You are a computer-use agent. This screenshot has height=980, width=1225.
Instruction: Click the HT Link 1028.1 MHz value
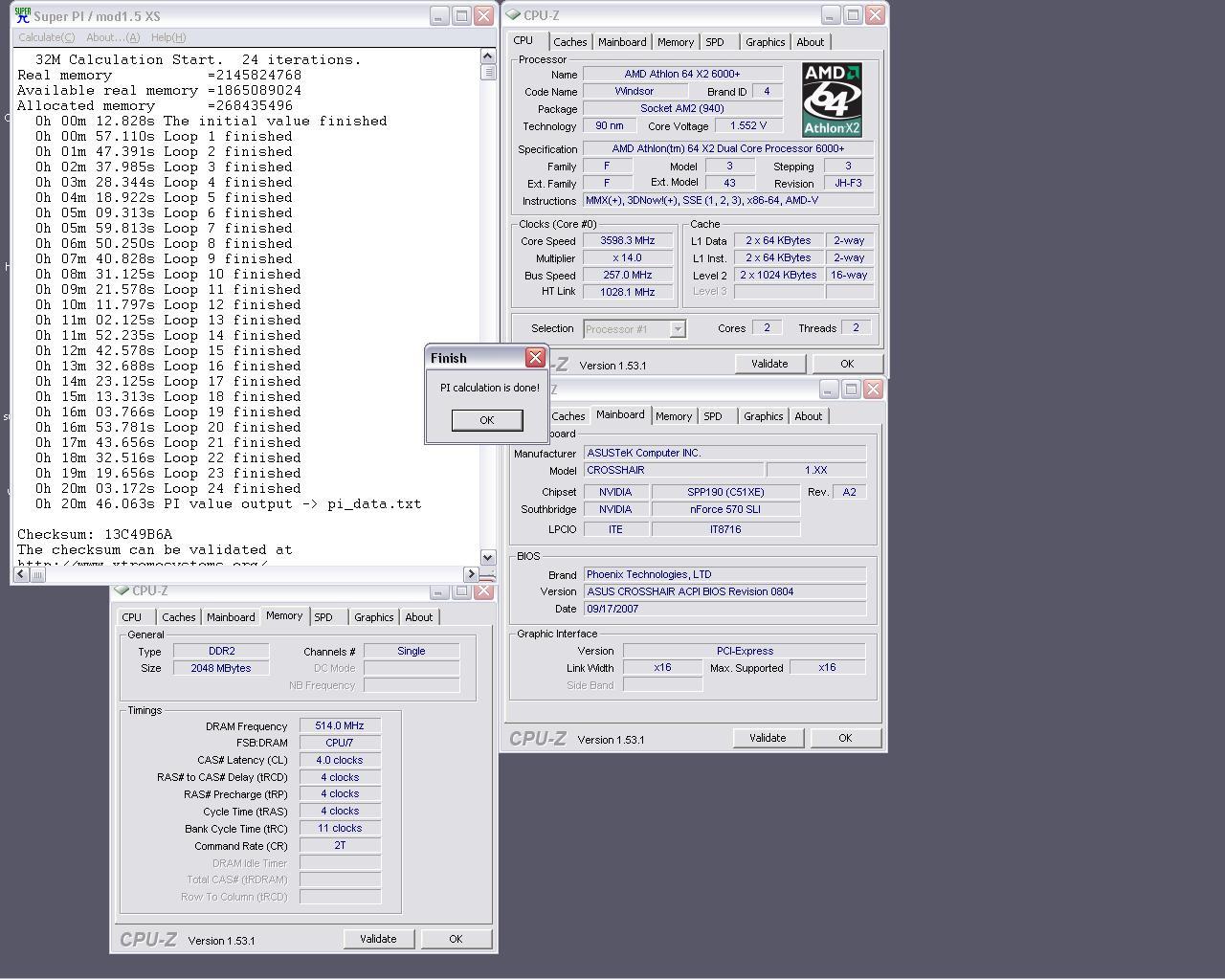628,293
